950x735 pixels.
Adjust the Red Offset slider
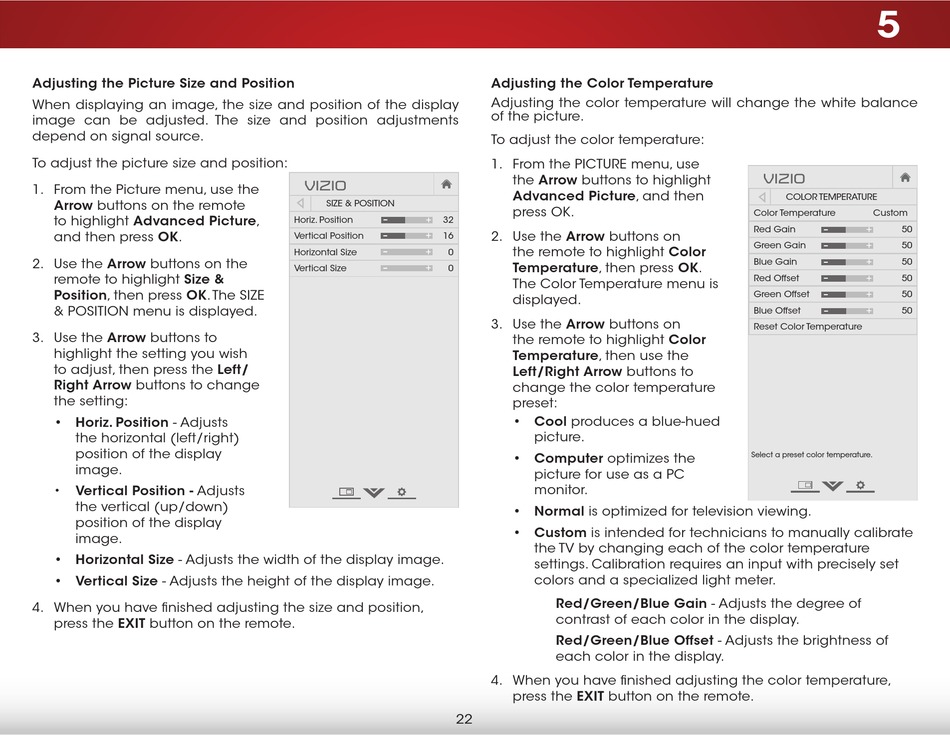tap(847, 278)
